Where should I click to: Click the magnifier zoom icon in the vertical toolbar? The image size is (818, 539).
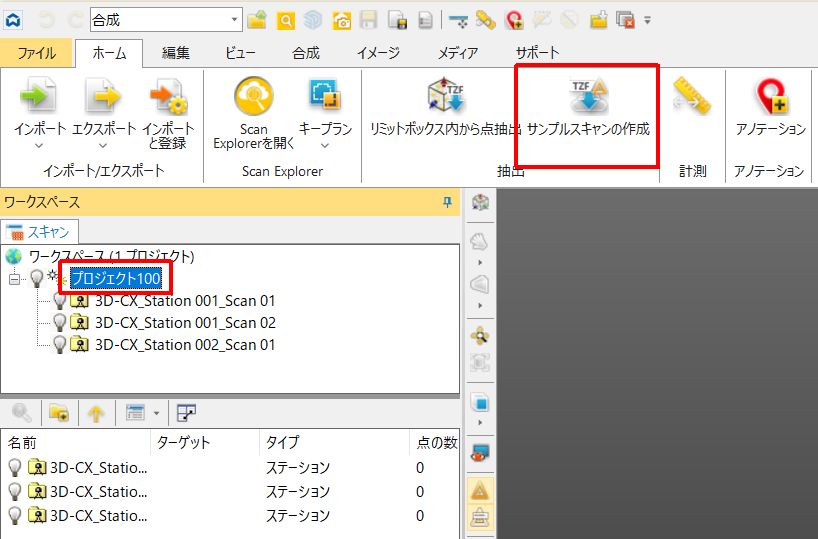point(480,337)
